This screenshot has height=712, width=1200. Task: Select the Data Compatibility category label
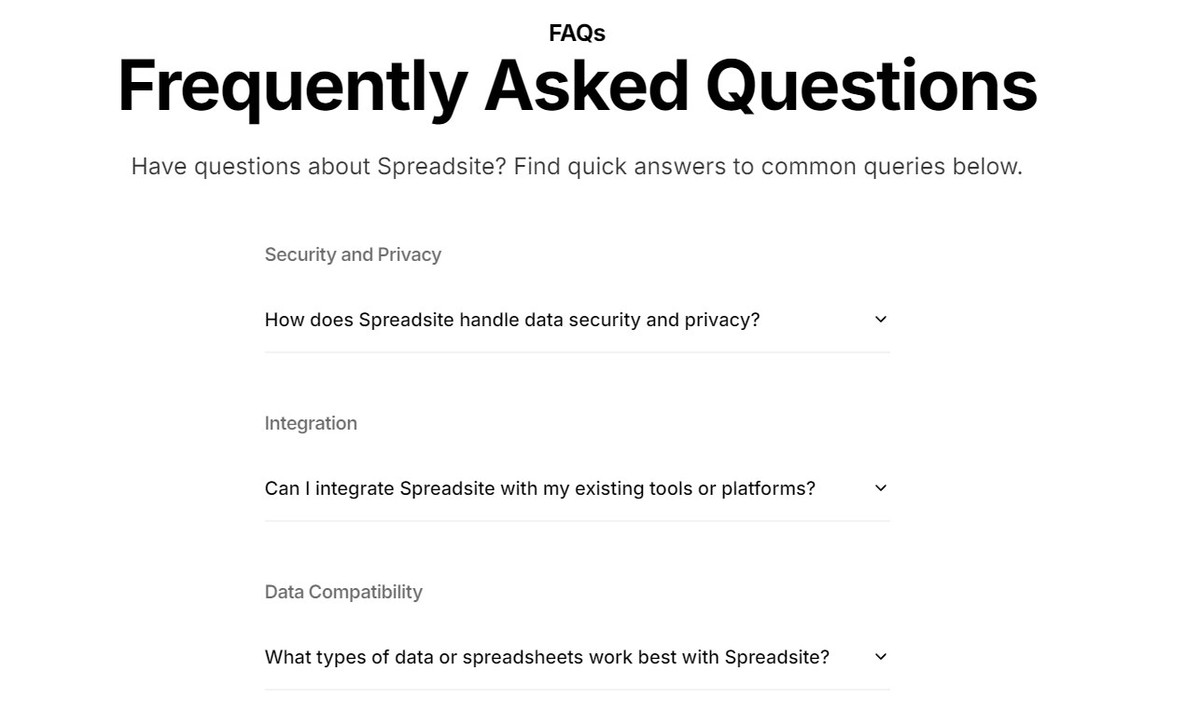(x=343, y=592)
